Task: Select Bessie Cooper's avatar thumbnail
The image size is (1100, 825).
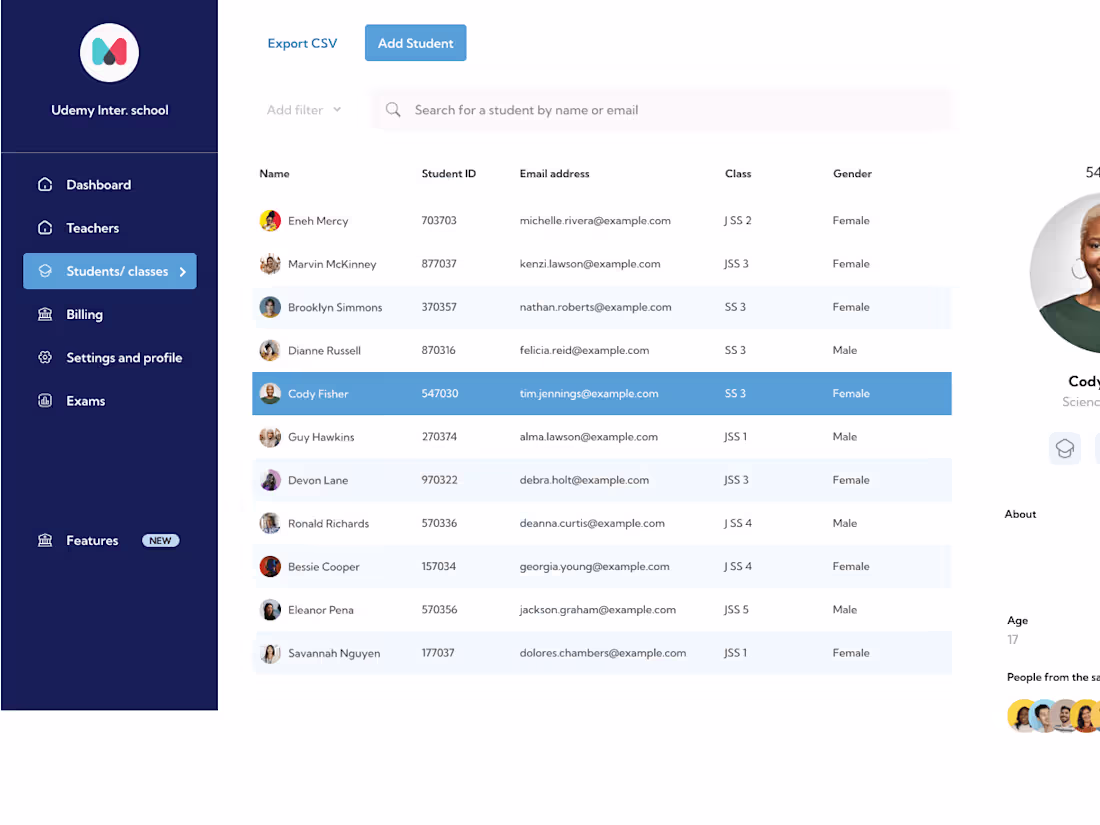Action: pos(270,566)
